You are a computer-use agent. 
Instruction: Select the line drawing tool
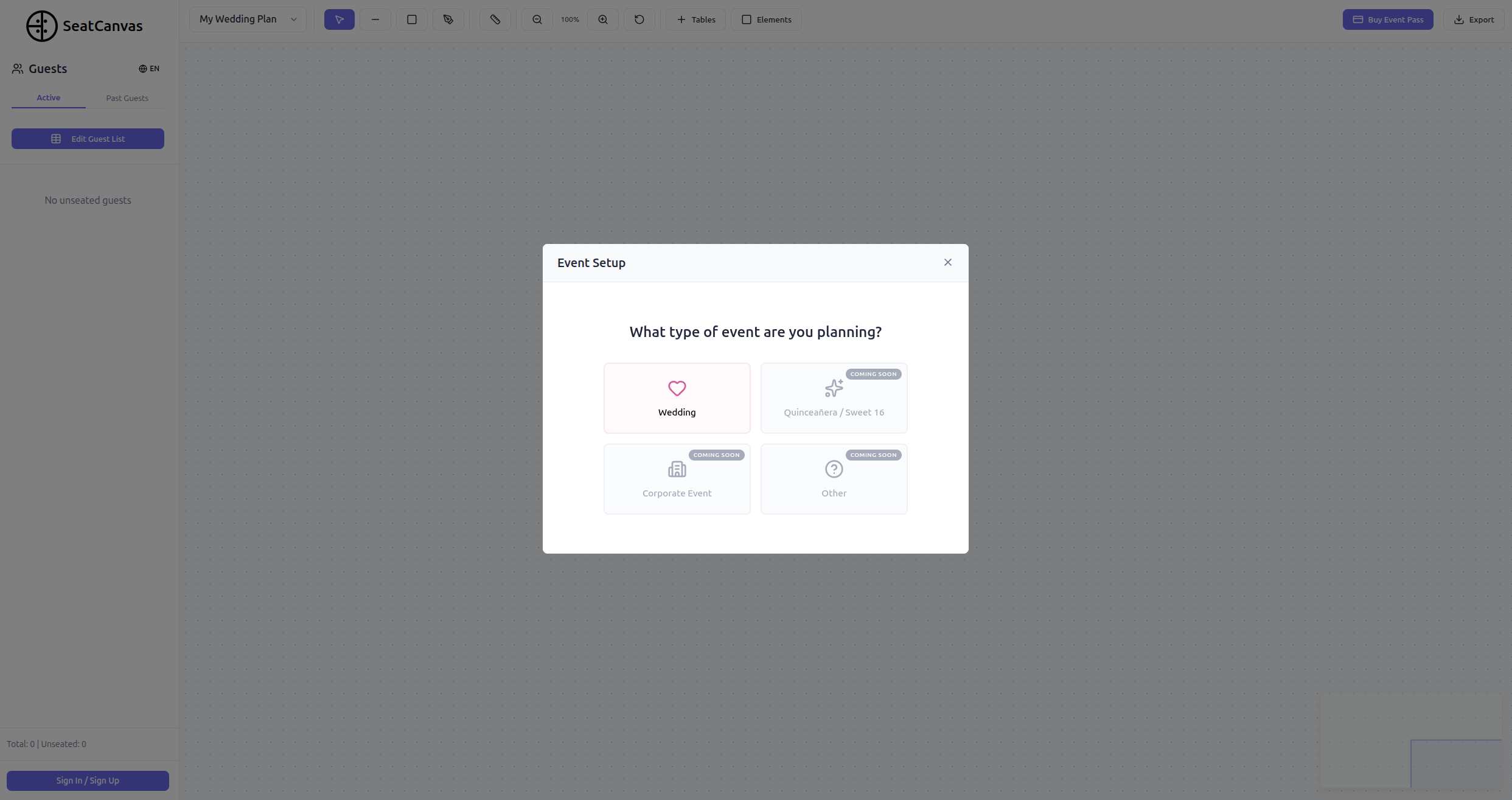[375, 19]
